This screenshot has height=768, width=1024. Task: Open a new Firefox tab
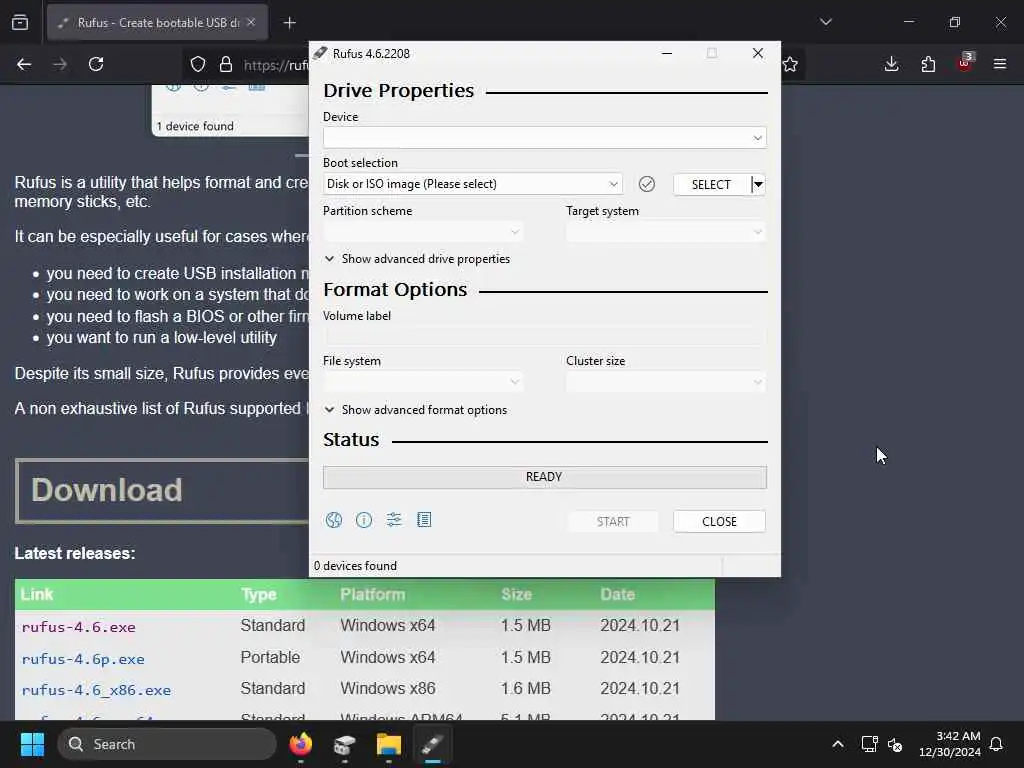(x=289, y=23)
